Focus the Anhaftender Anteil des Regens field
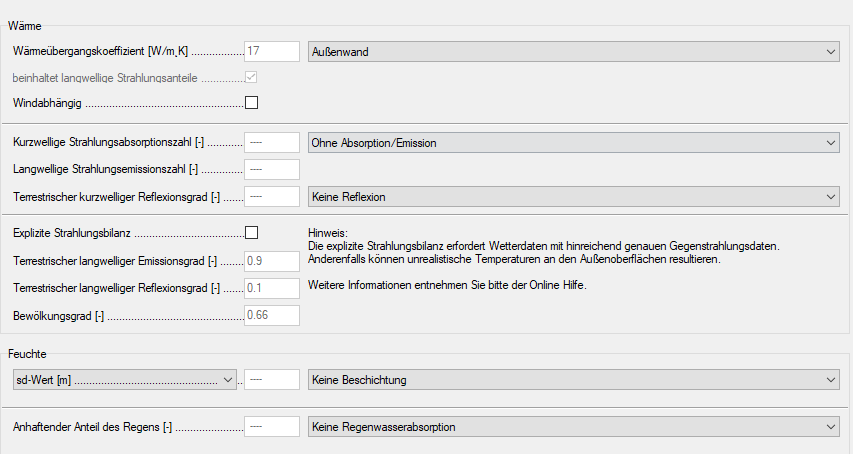853x454 pixels. 272,427
